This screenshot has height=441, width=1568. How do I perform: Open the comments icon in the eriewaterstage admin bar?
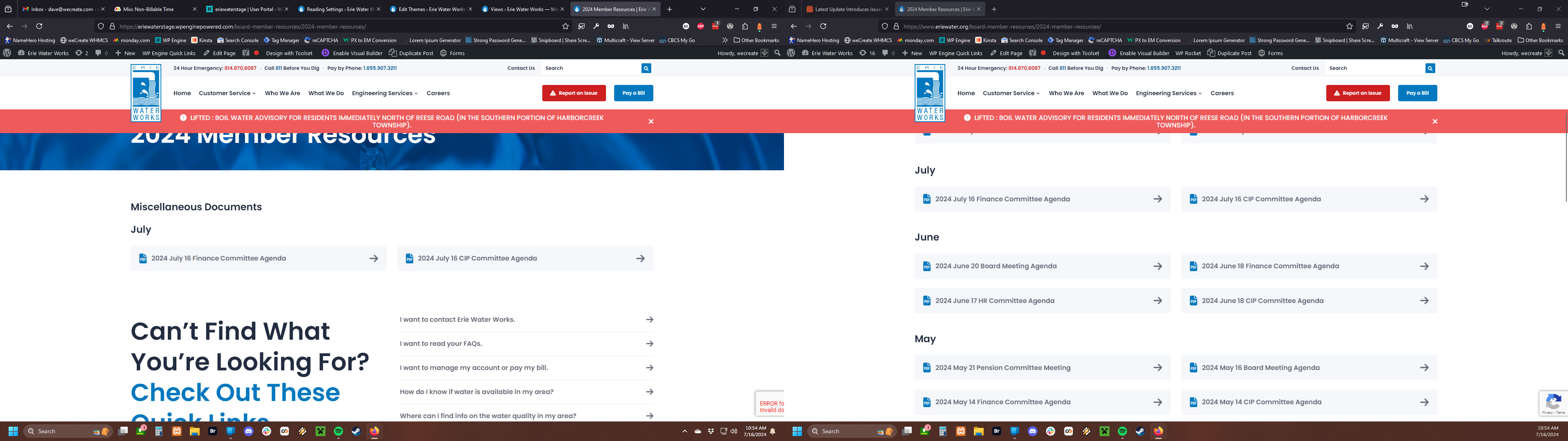click(x=102, y=53)
